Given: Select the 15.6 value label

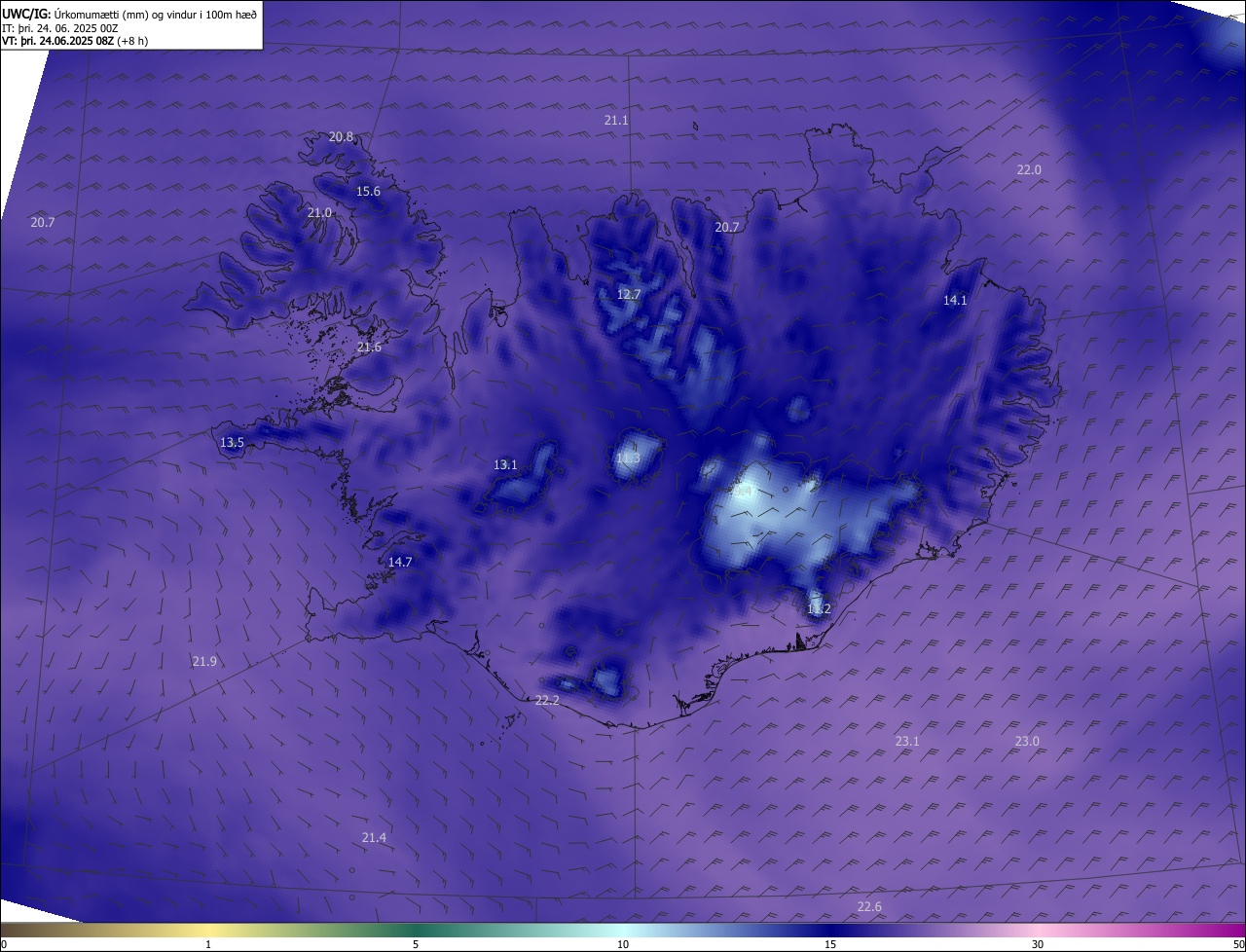Looking at the screenshot, I should [x=368, y=192].
